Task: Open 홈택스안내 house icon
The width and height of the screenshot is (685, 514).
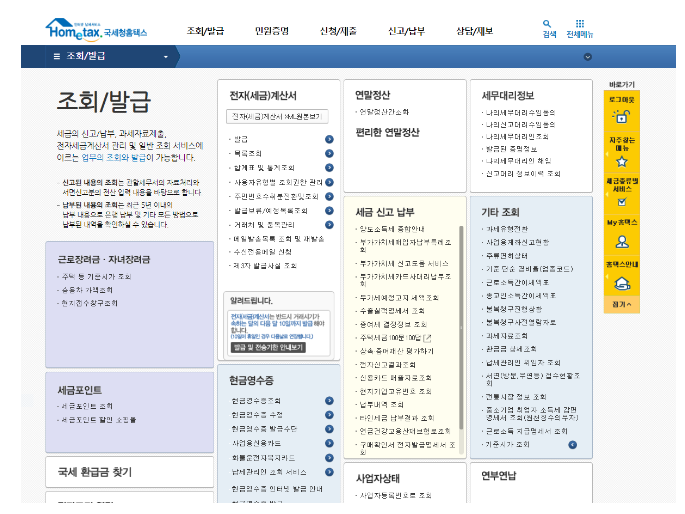Action: (622, 284)
